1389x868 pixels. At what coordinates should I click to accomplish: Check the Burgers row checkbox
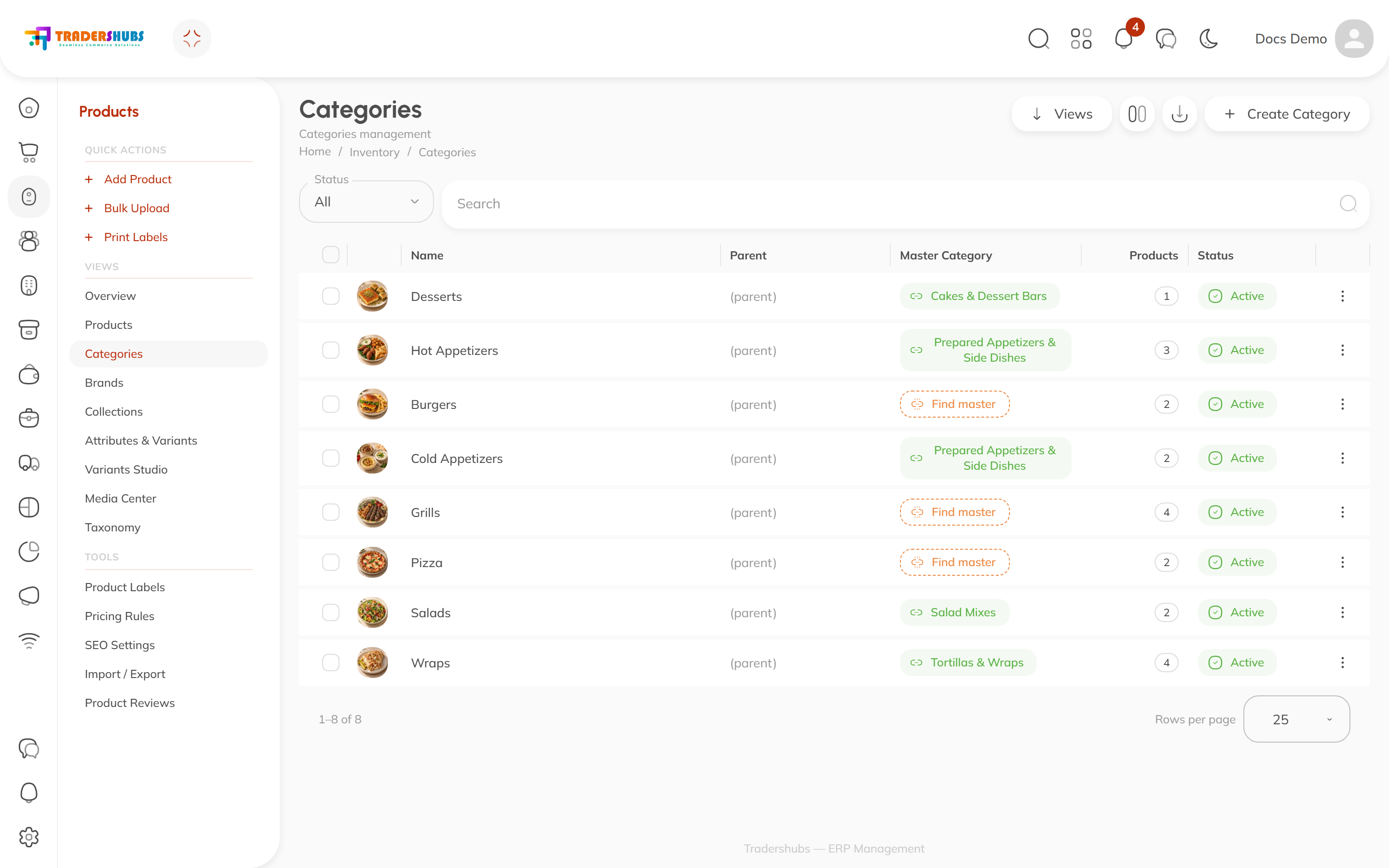tap(330, 404)
